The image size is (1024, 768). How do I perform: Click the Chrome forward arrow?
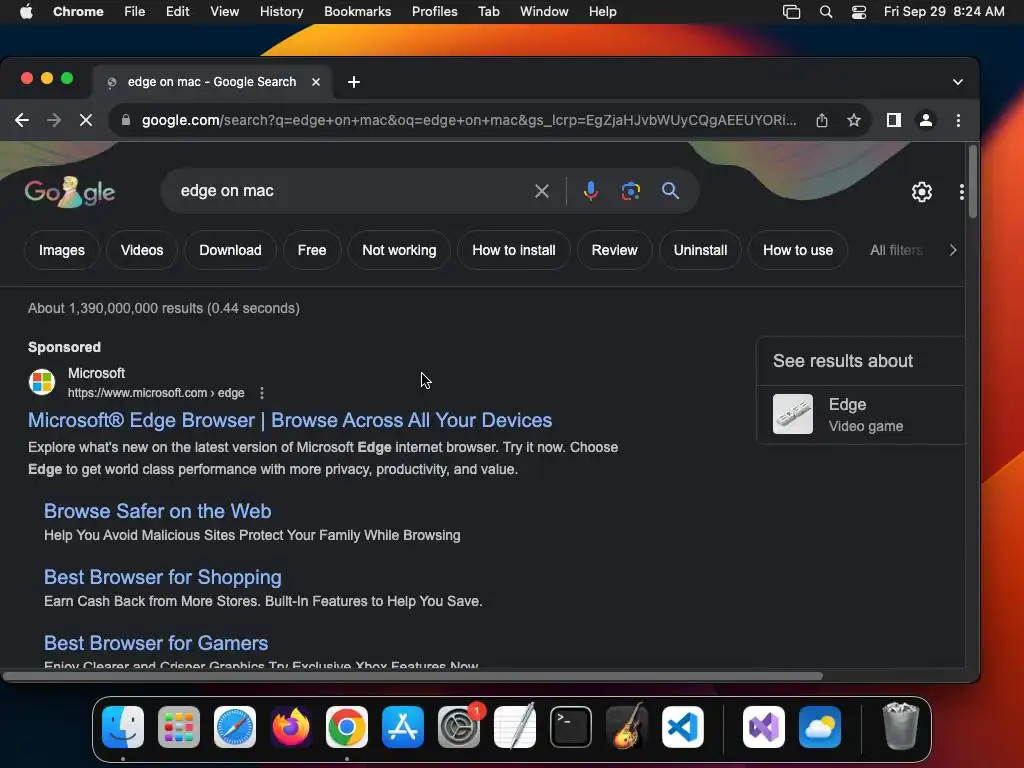click(x=54, y=120)
